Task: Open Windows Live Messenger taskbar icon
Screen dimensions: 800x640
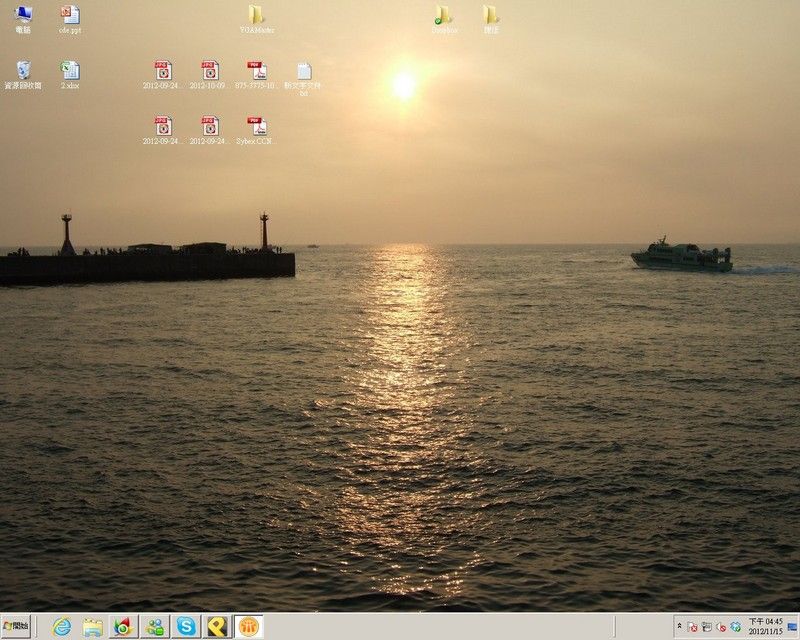Action: pos(155,627)
